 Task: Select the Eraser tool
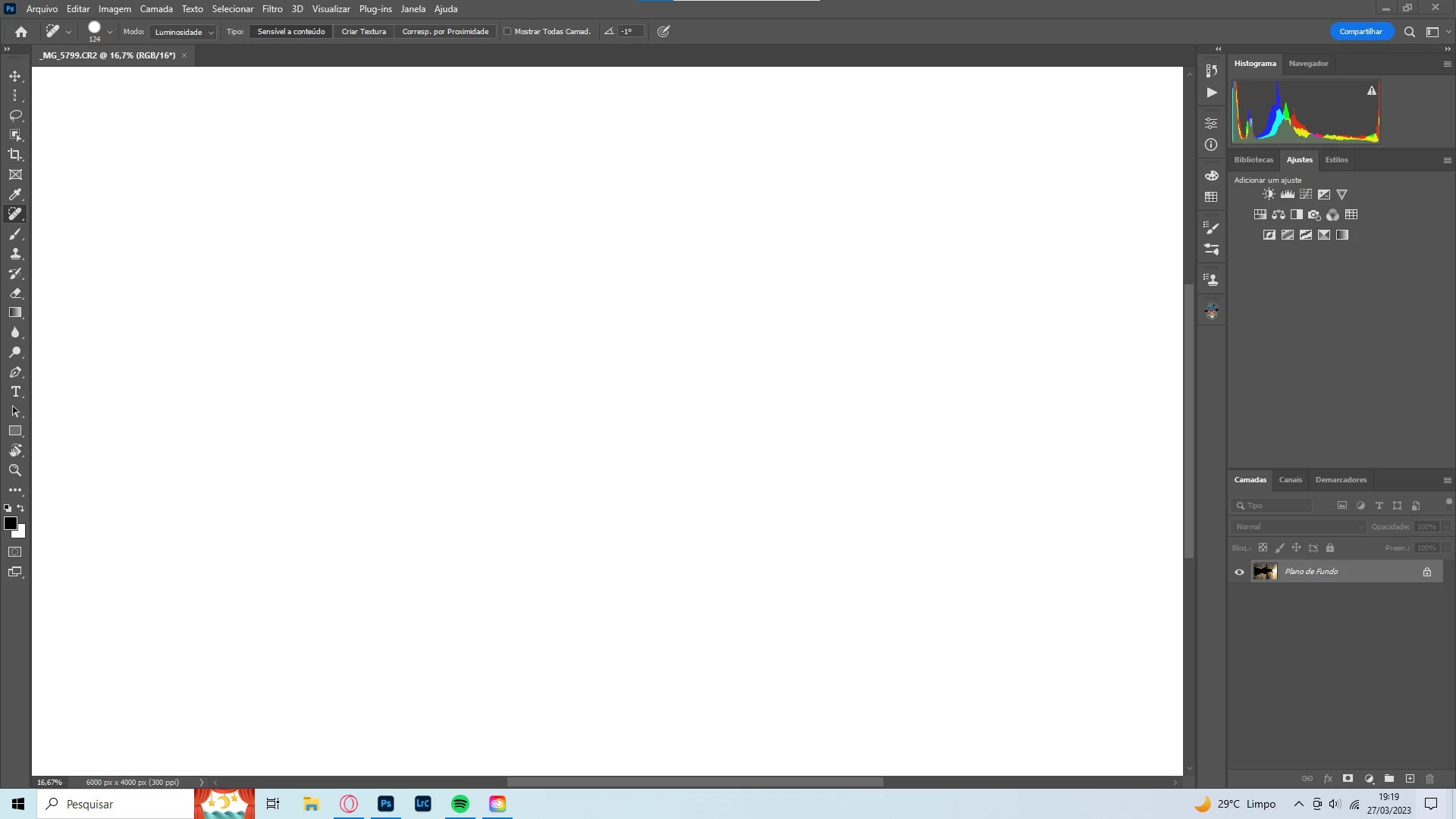pos(15,293)
